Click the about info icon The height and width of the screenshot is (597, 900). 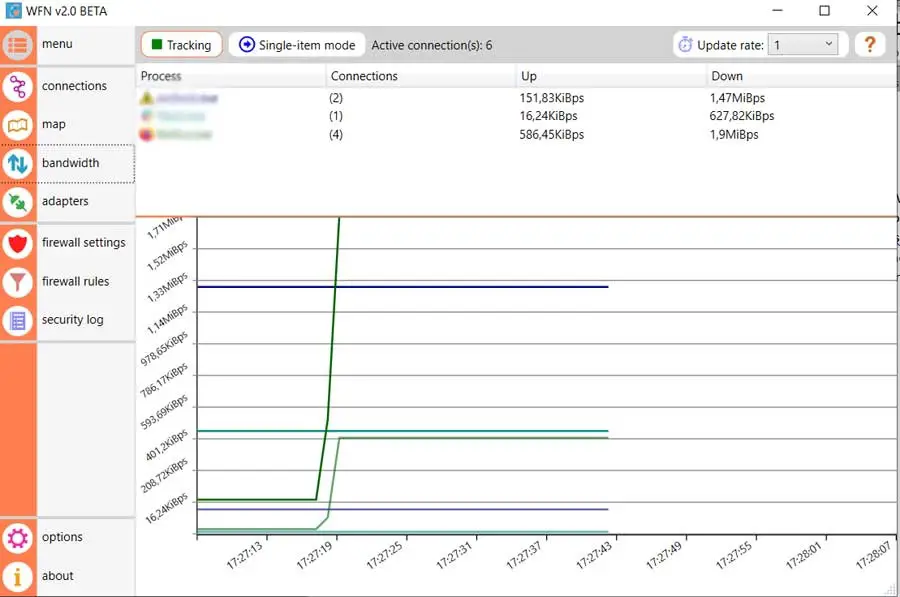[x=17, y=576]
